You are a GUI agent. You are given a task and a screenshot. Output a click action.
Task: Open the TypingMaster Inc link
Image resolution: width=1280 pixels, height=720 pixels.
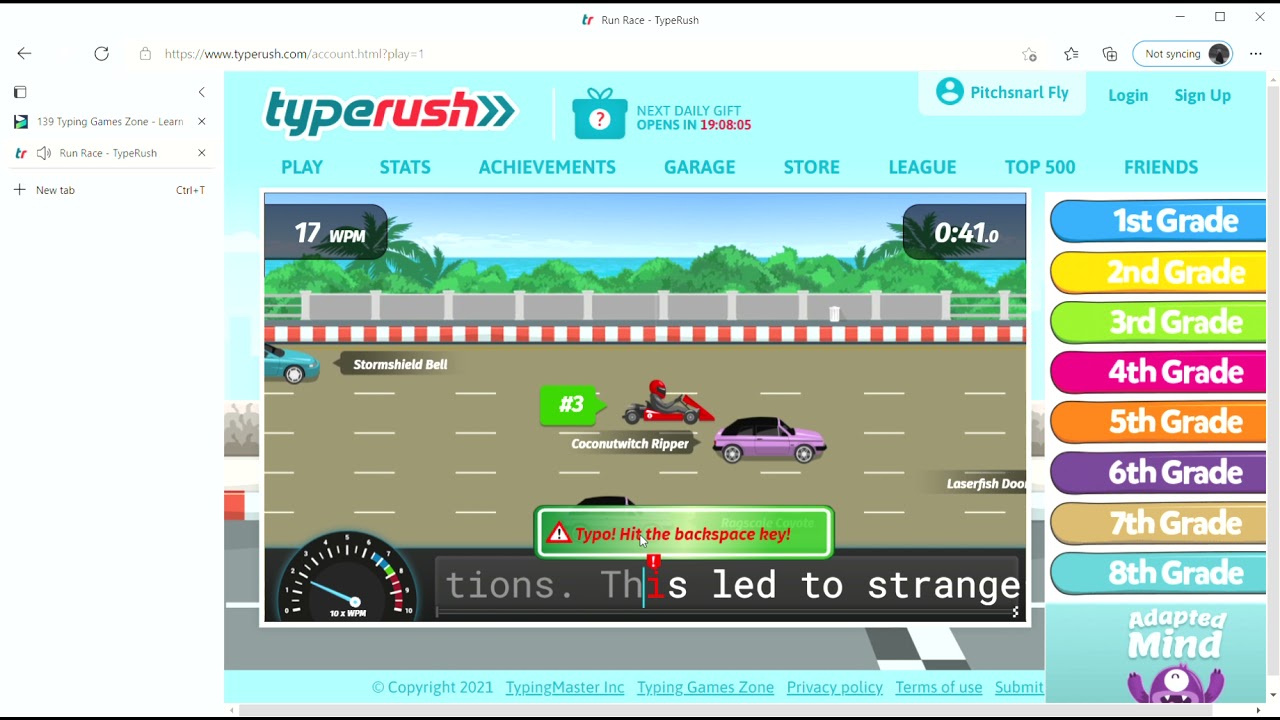[565, 687]
